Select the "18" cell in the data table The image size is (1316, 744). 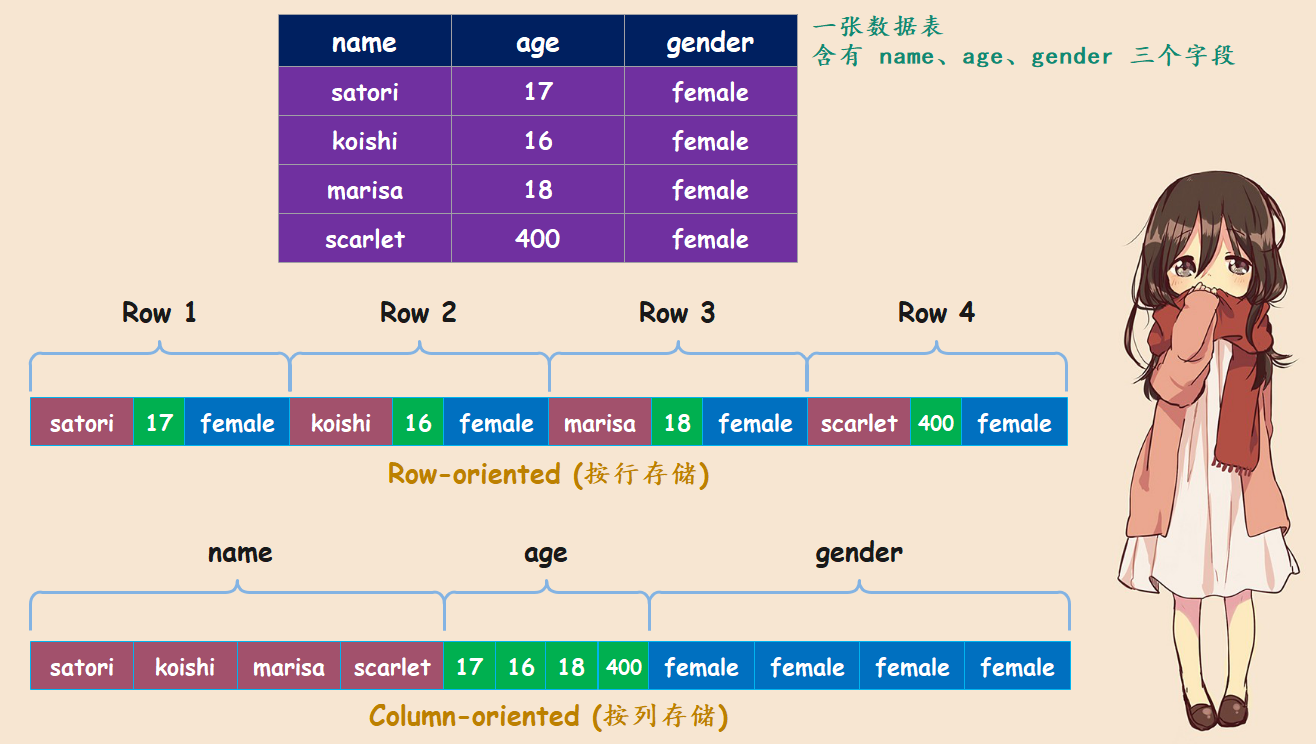(537, 190)
